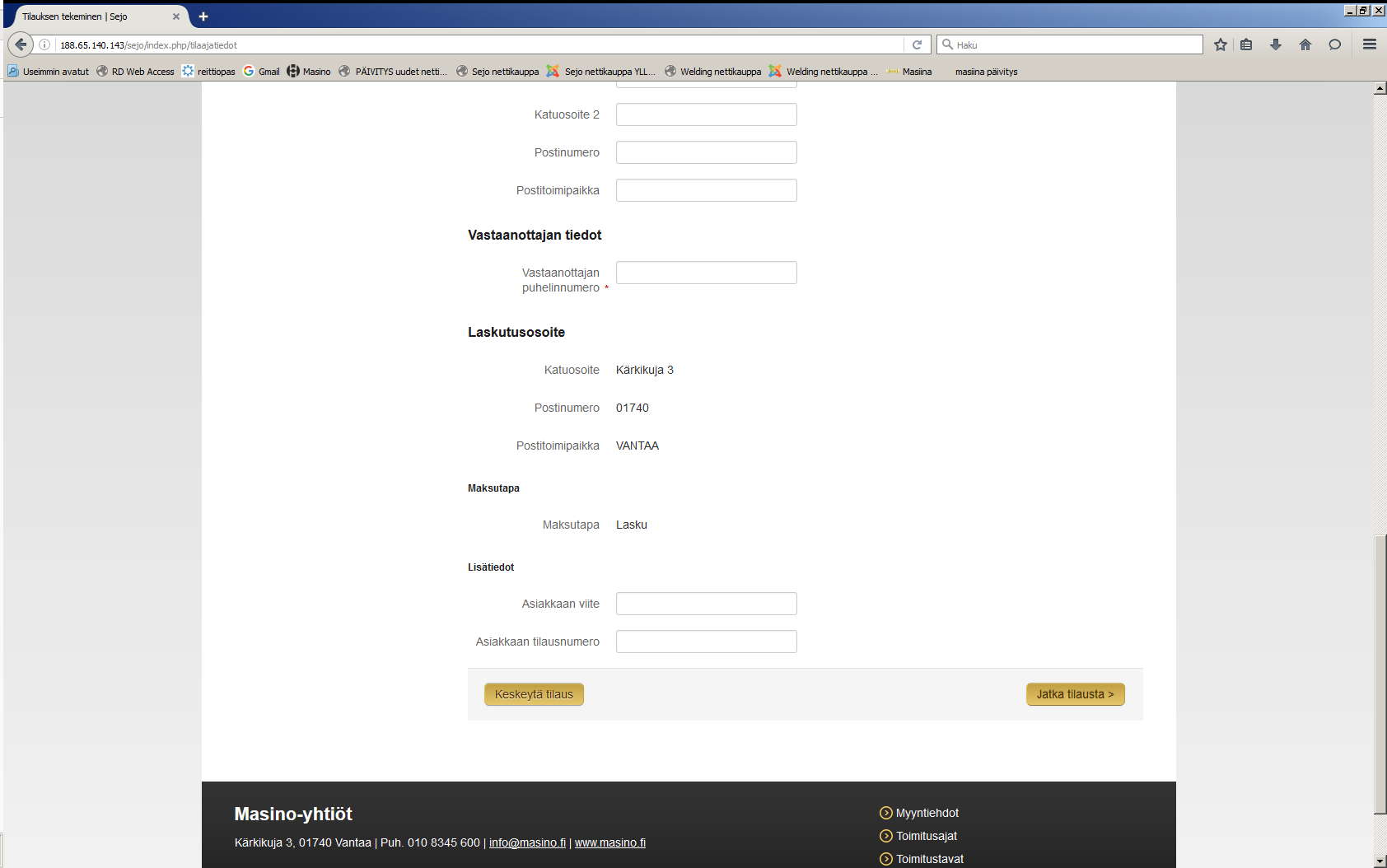
Task: Go back with the browser back arrow
Action: click(x=21, y=44)
